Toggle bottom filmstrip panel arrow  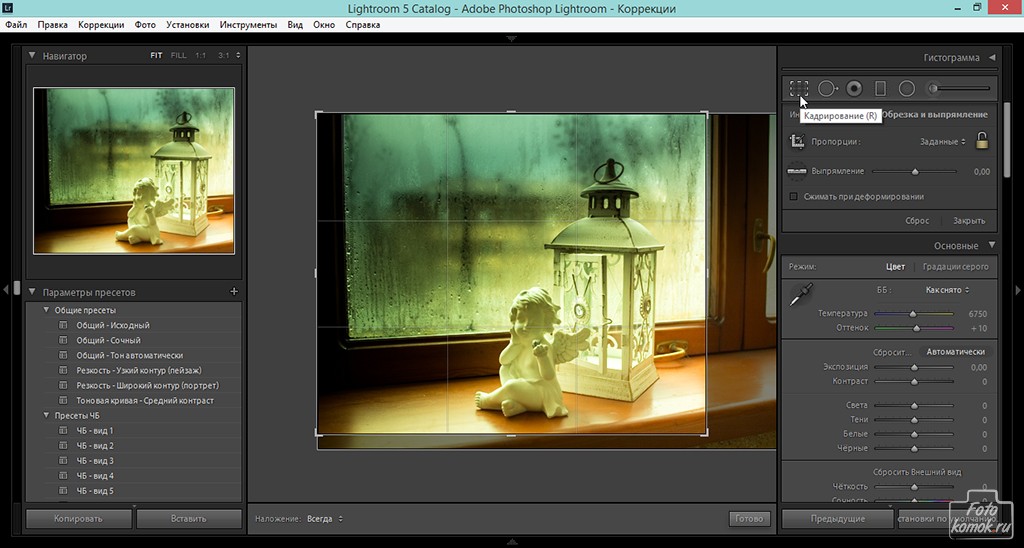point(511,541)
